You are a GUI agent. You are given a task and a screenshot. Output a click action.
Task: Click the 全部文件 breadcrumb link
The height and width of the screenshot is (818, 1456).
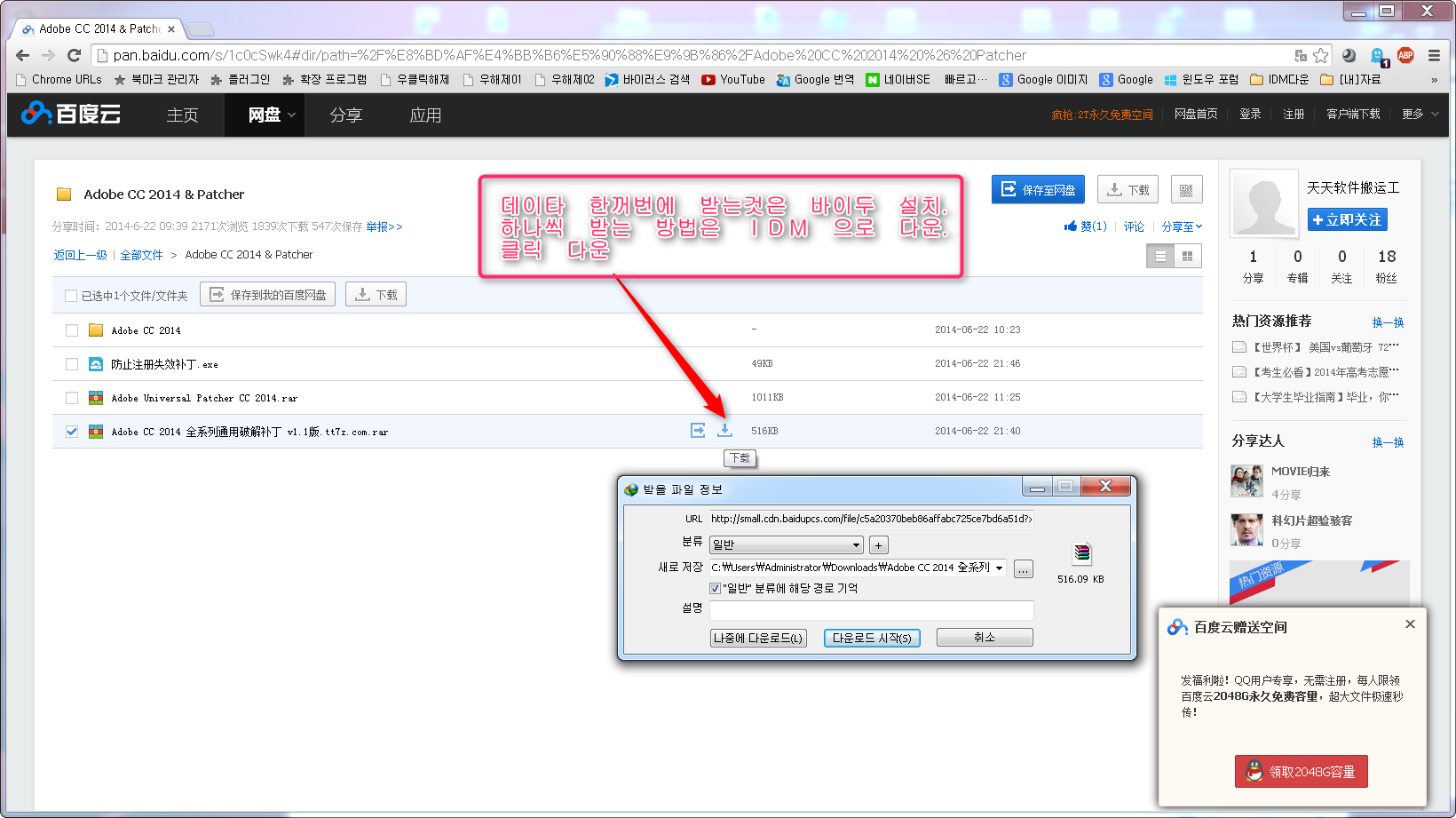(x=141, y=255)
